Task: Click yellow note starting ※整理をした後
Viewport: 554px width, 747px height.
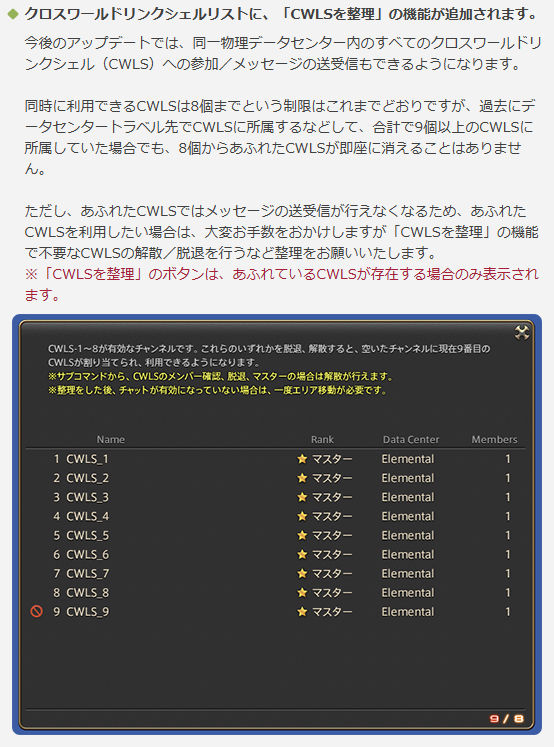Action: point(217,390)
